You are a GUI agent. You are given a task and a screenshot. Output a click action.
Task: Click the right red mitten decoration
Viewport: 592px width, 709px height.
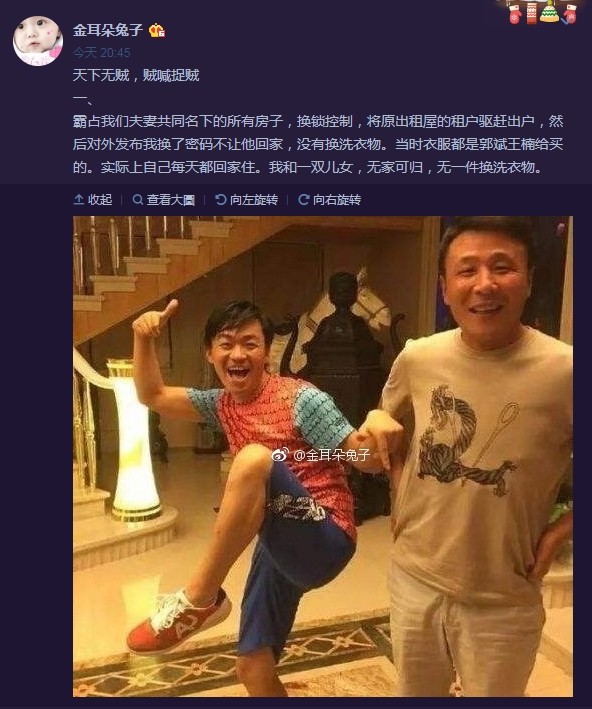click(570, 14)
